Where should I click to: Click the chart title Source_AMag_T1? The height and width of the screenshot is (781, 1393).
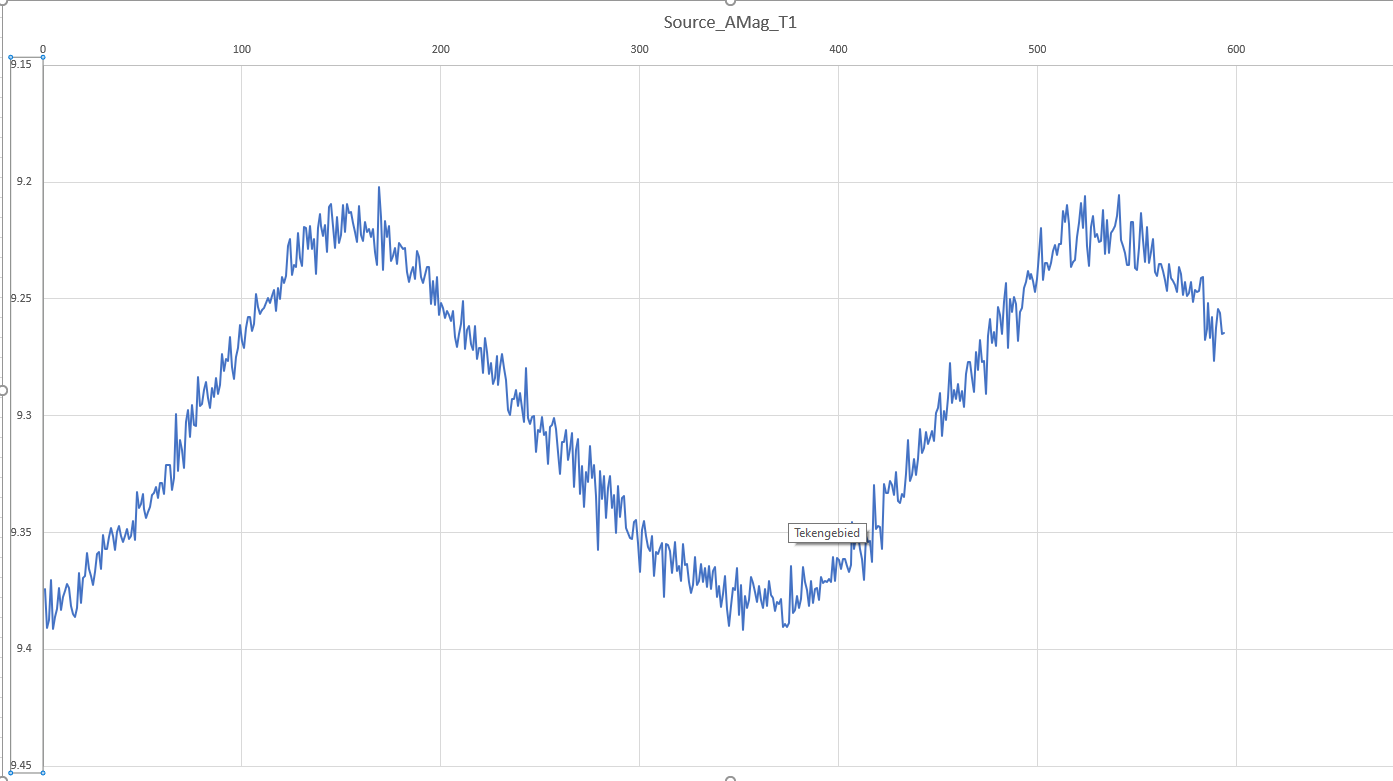click(x=730, y=22)
